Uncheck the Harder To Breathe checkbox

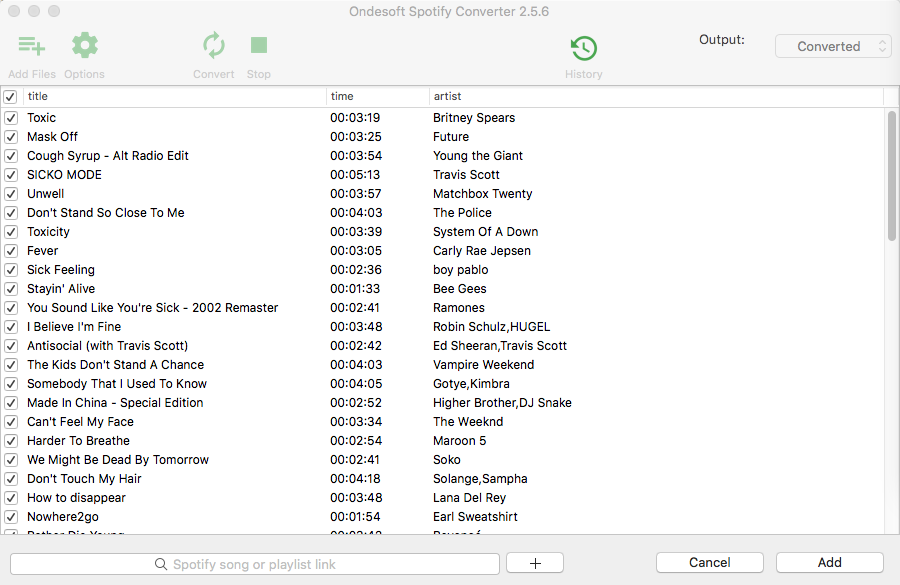point(11,441)
